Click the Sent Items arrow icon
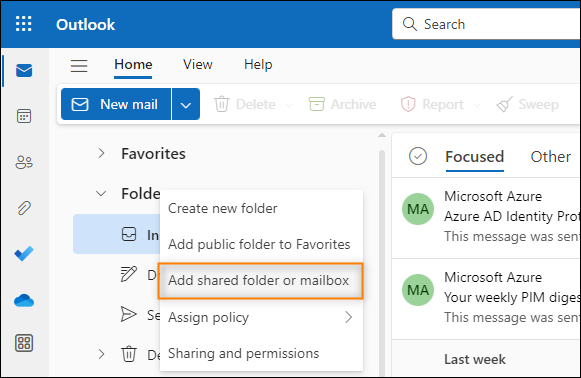This screenshot has width=581, height=378. pyautogui.click(x=129, y=314)
